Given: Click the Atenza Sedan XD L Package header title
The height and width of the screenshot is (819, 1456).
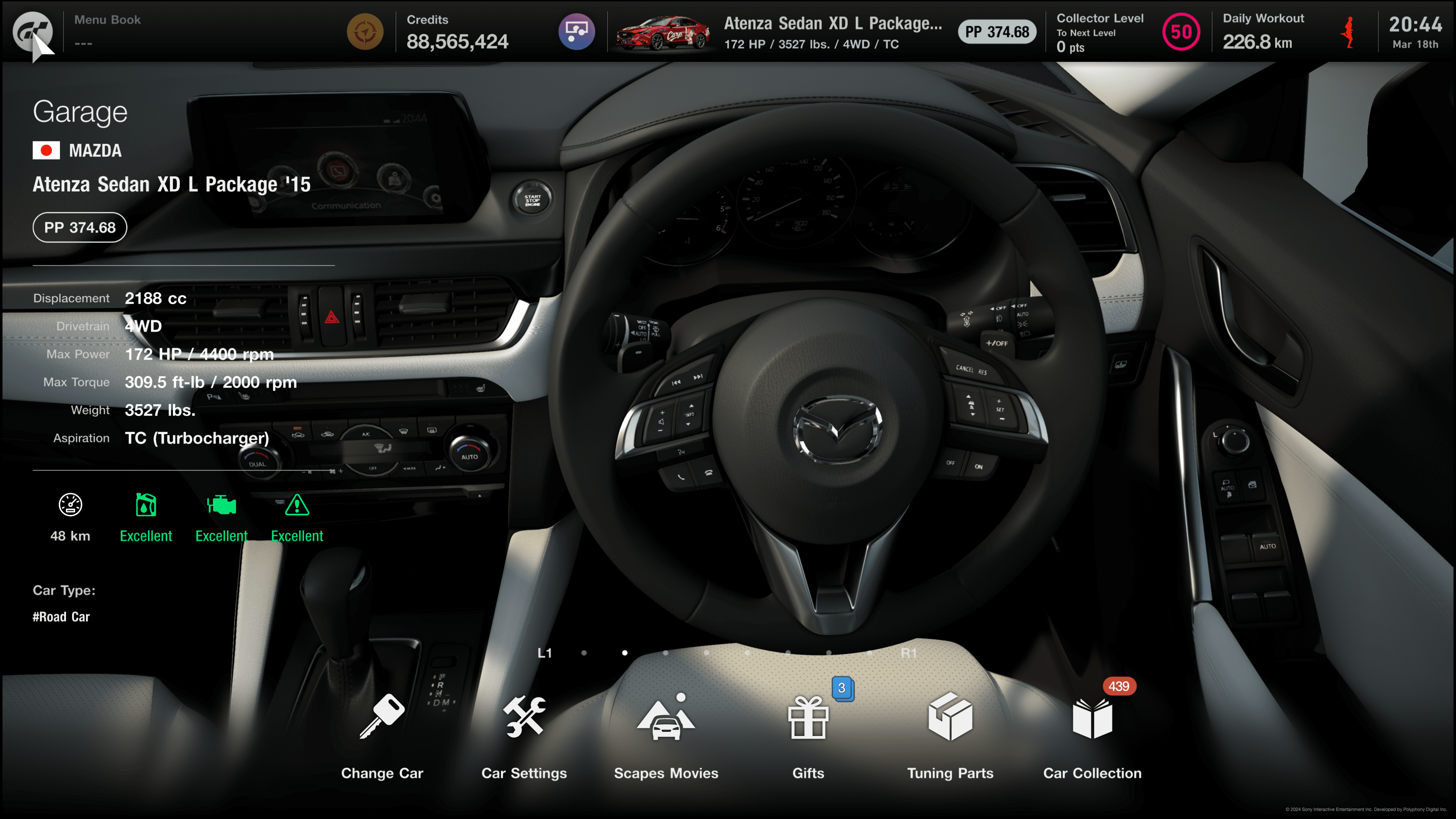Looking at the screenshot, I should point(833,23).
